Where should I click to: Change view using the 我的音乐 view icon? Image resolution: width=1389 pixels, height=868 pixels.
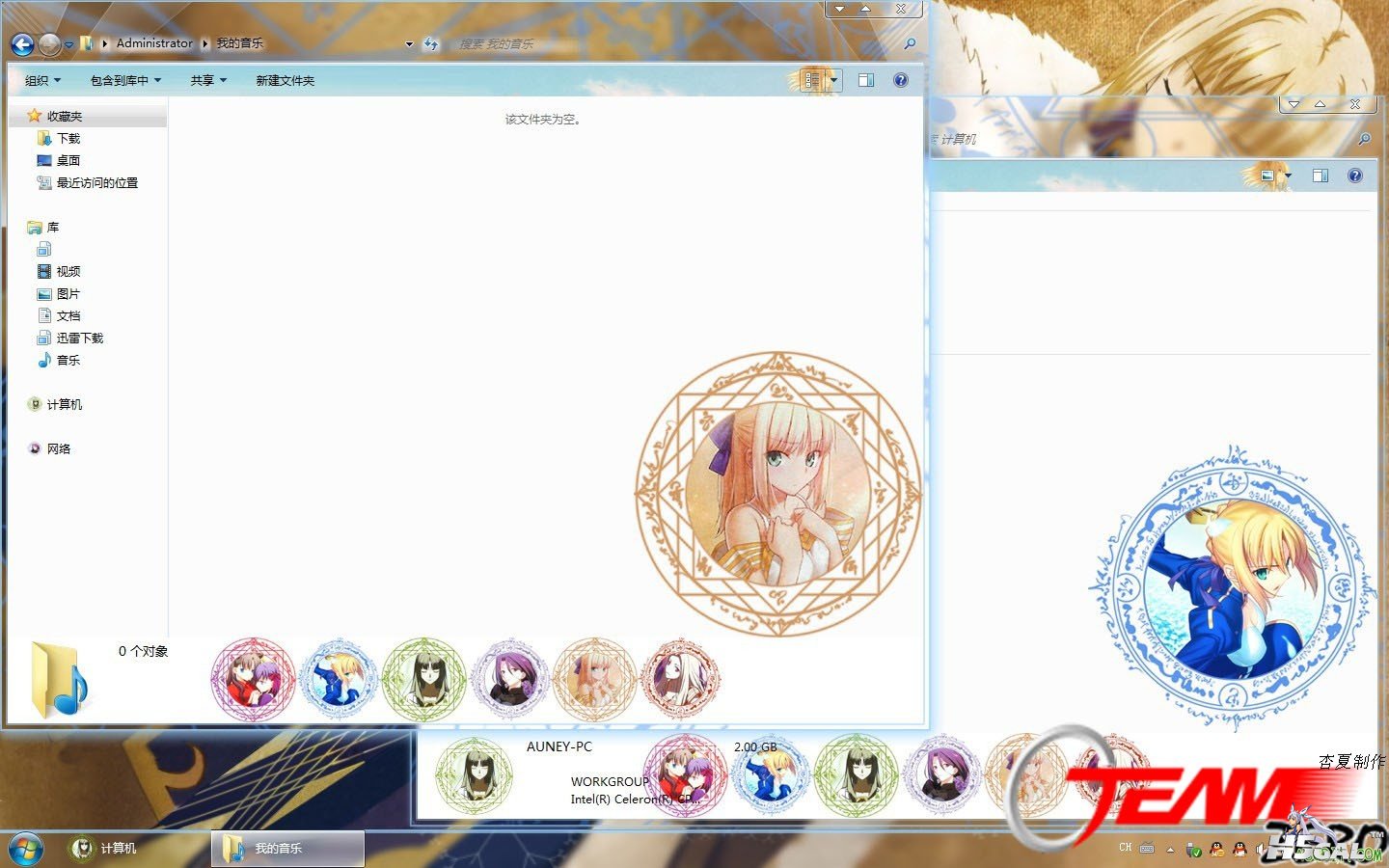point(812,80)
